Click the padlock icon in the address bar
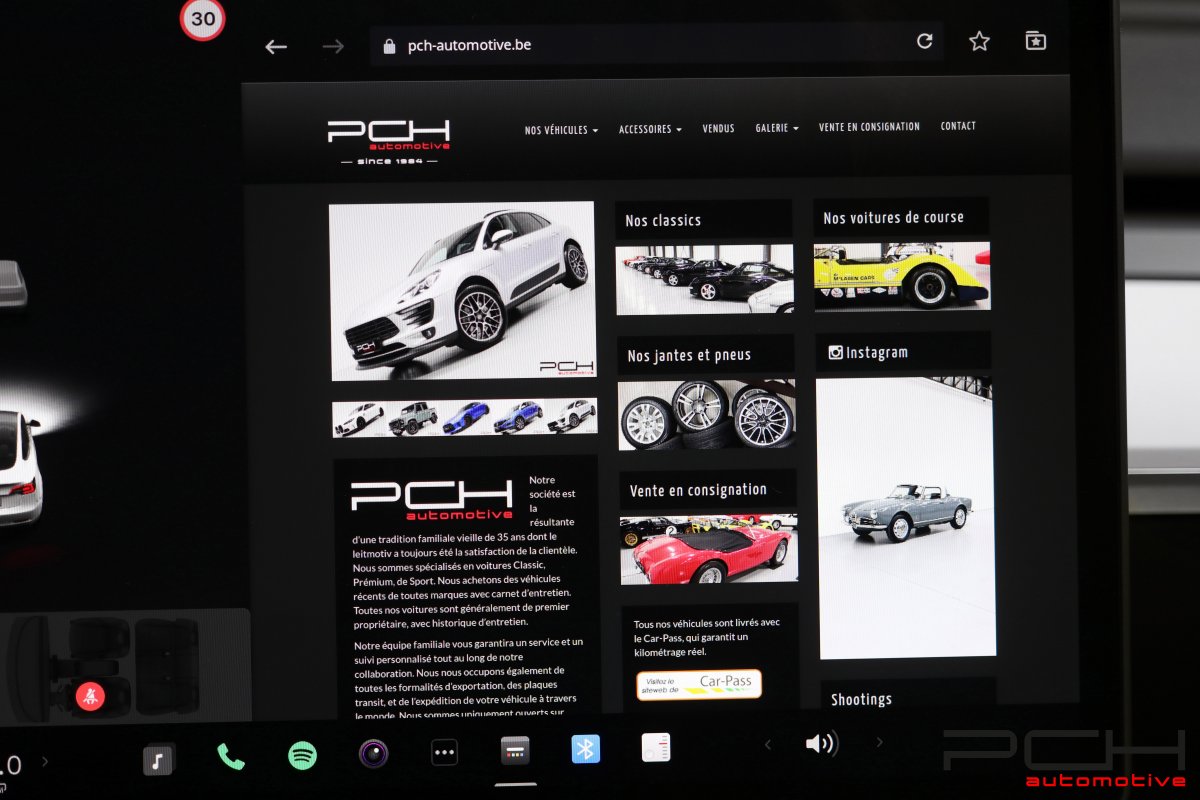The width and height of the screenshot is (1200, 800). pos(389,46)
